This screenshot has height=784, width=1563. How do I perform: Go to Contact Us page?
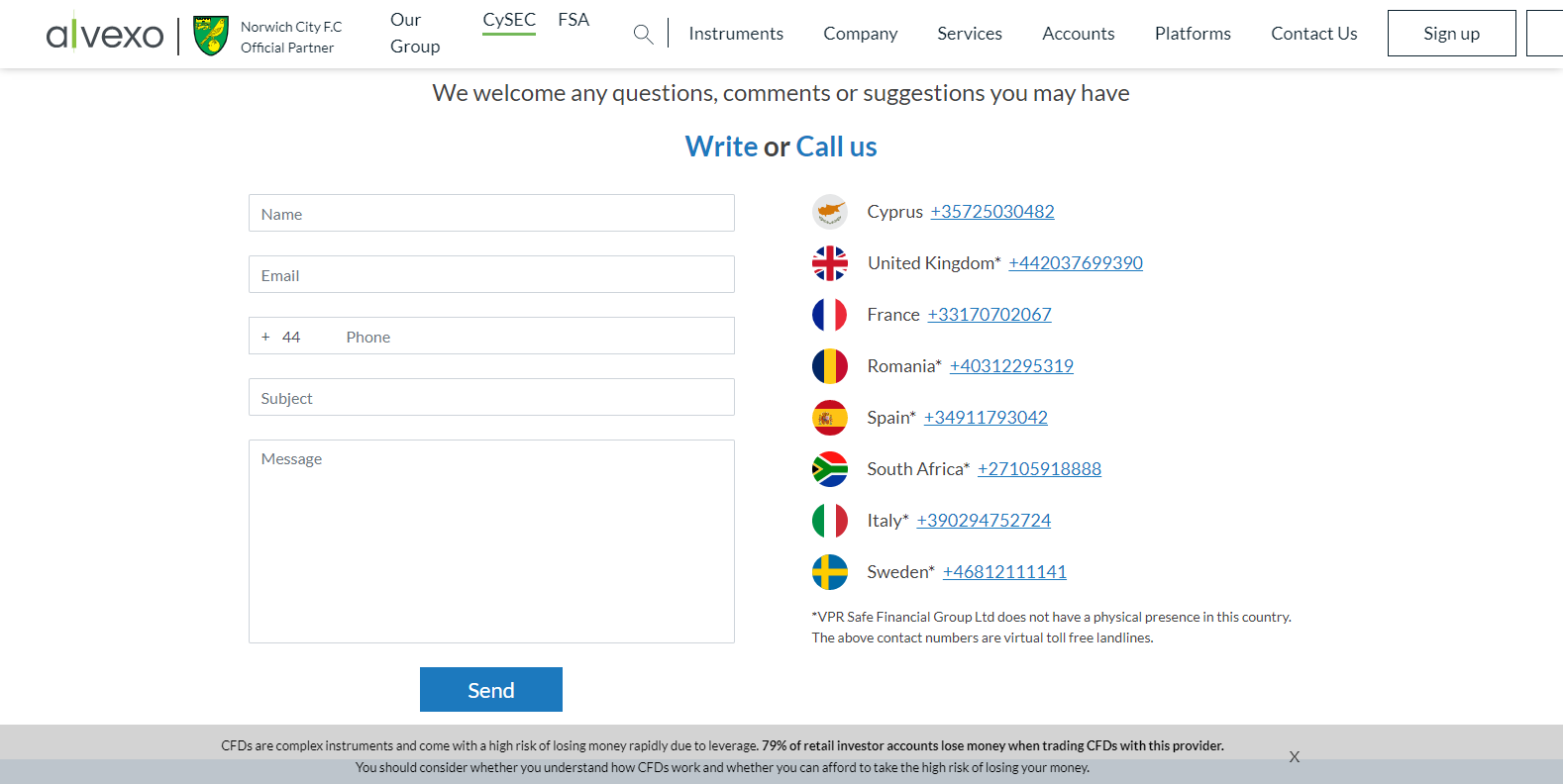1314,34
